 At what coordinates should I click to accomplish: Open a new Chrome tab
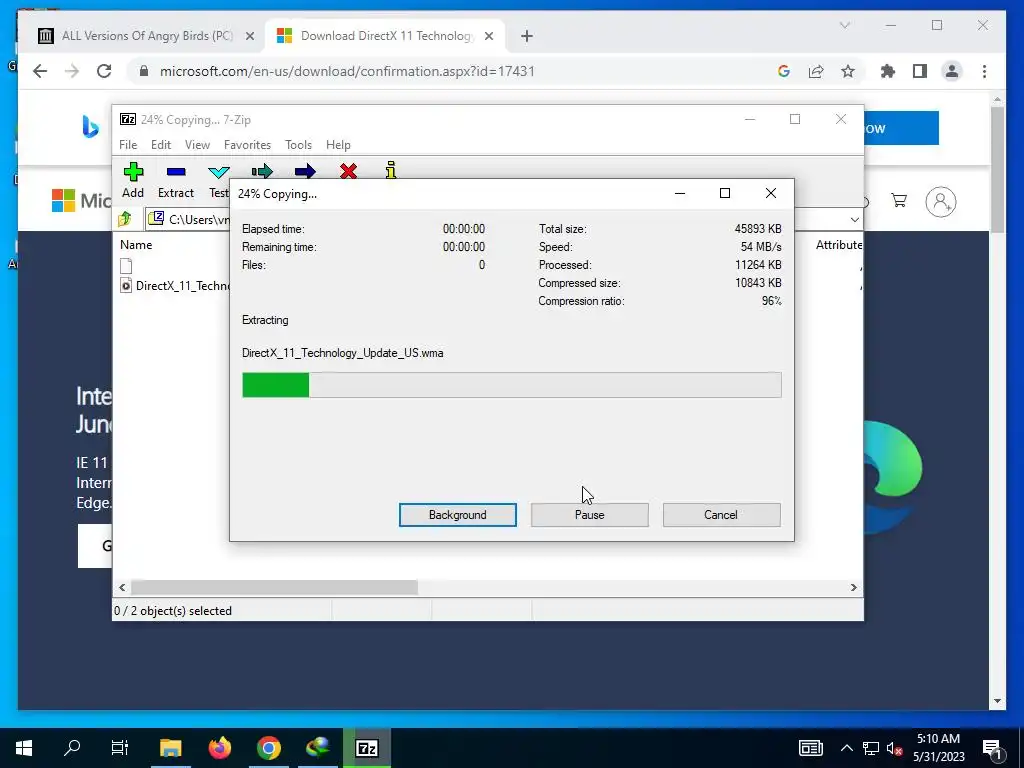click(x=527, y=37)
